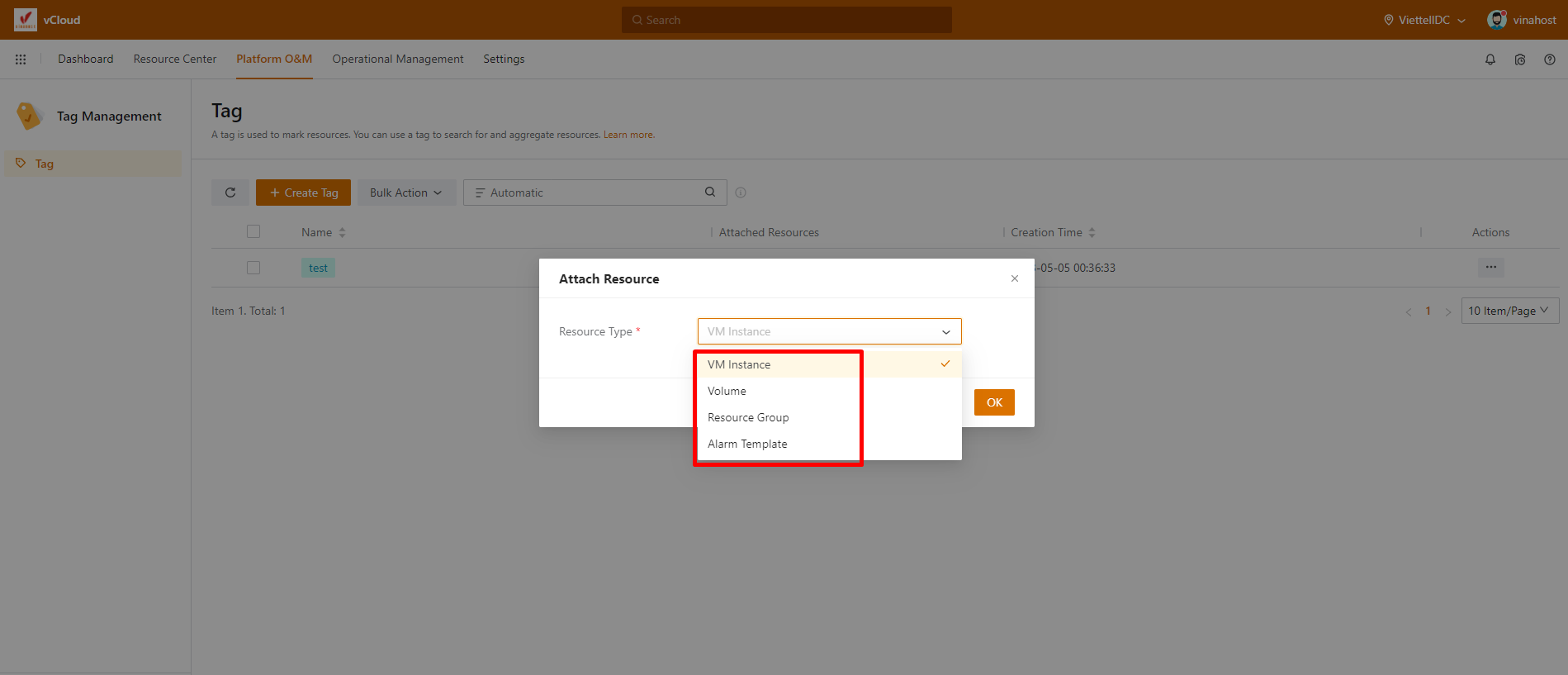Click the vCloud logo icon
The width and height of the screenshot is (1568, 675).
[x=26, y=20]
